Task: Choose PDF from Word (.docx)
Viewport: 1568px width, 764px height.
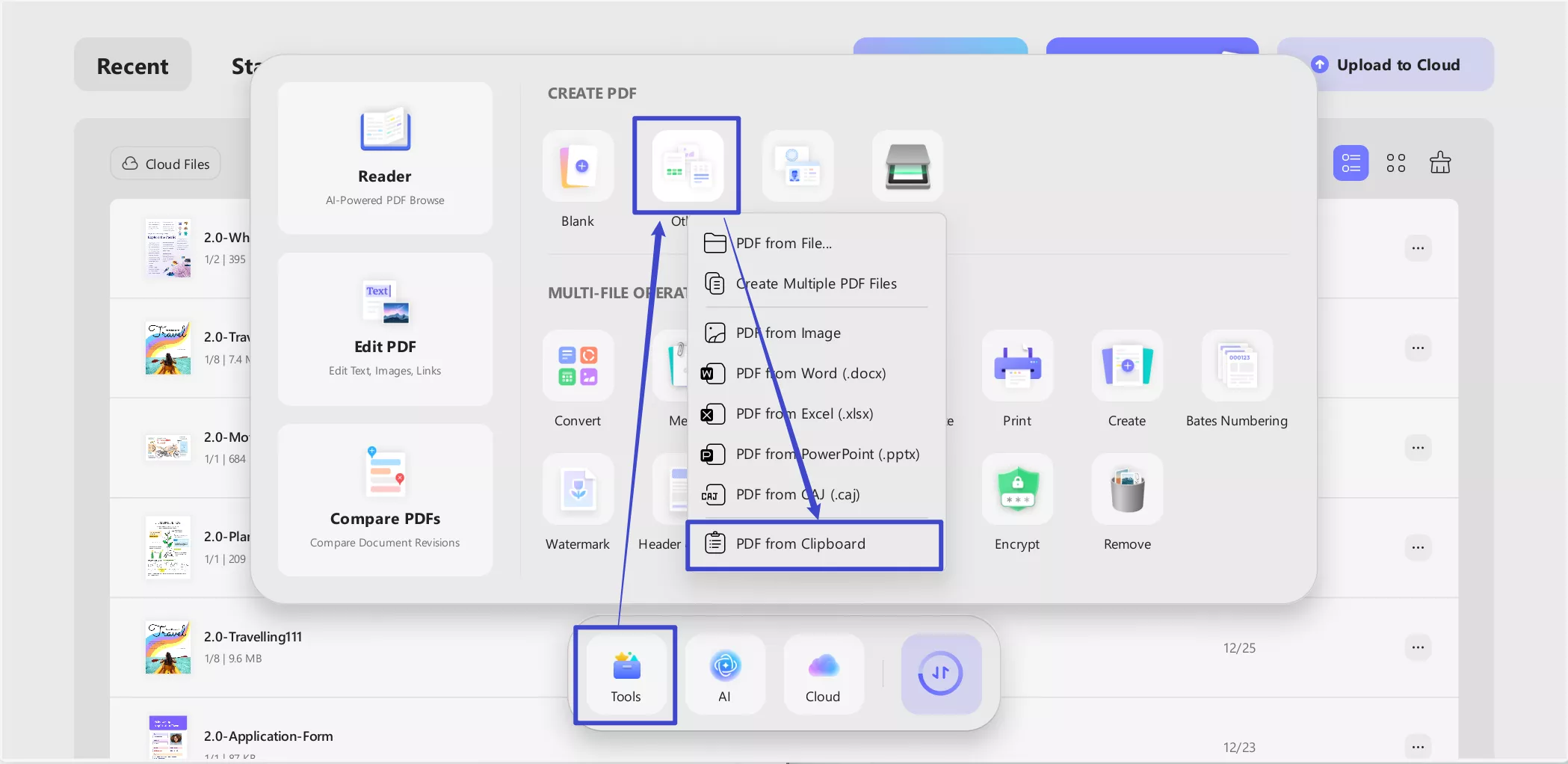Action: [x=811, y=372]
